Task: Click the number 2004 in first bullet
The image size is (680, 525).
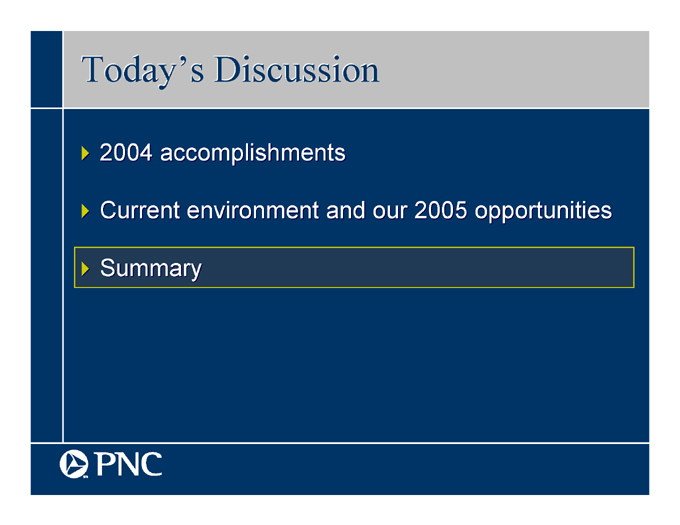Action: pyautogui.click(x=126, y=153)
